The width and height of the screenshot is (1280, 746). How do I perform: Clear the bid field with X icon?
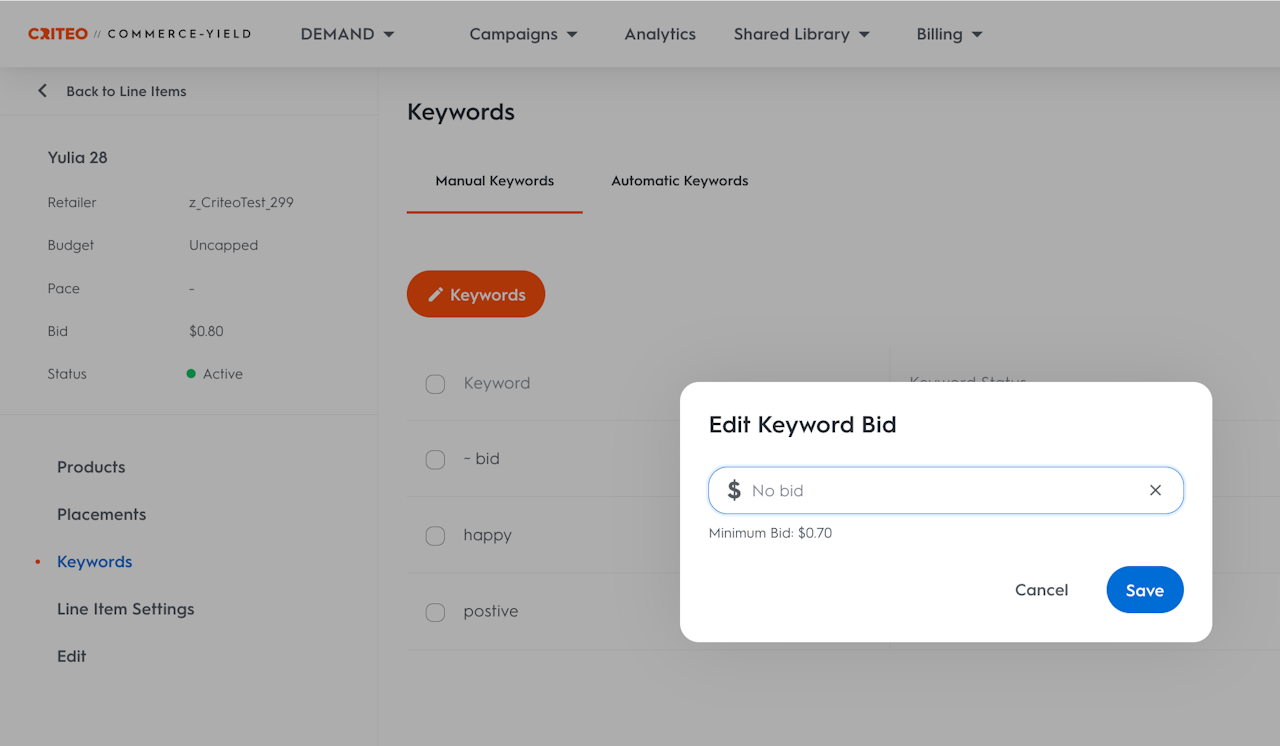coord(1155,490)
